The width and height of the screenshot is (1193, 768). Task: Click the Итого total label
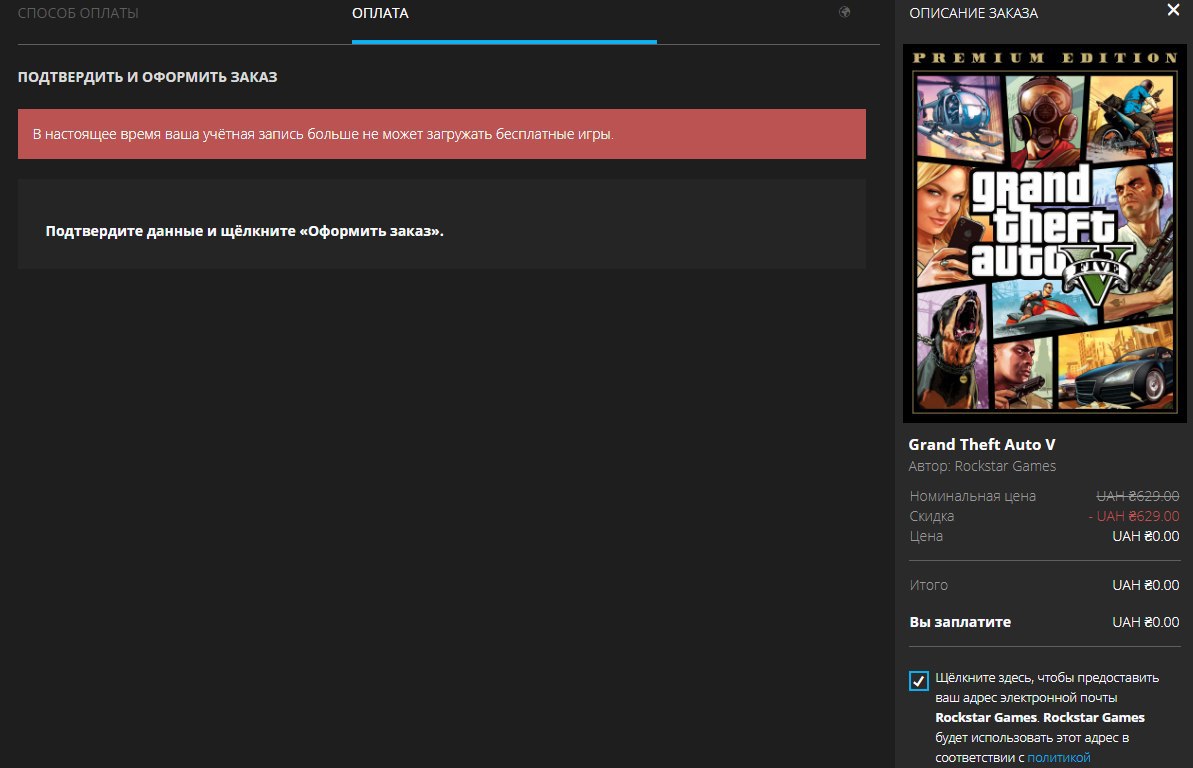928,585
